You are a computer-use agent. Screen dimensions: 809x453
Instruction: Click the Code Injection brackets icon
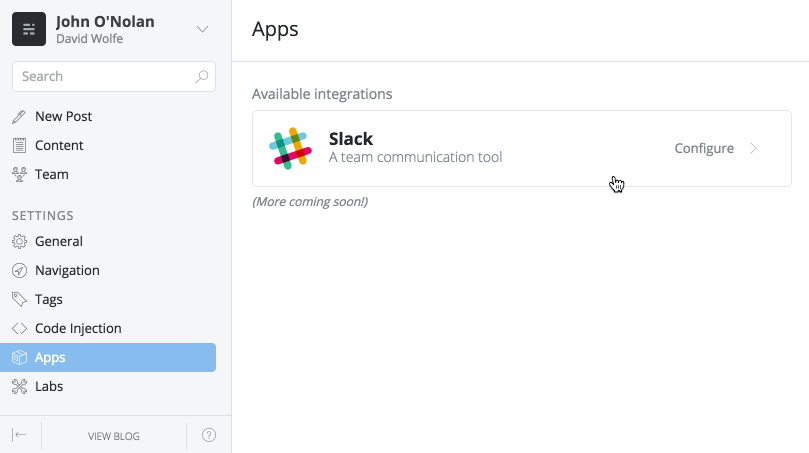pos(19,328)
